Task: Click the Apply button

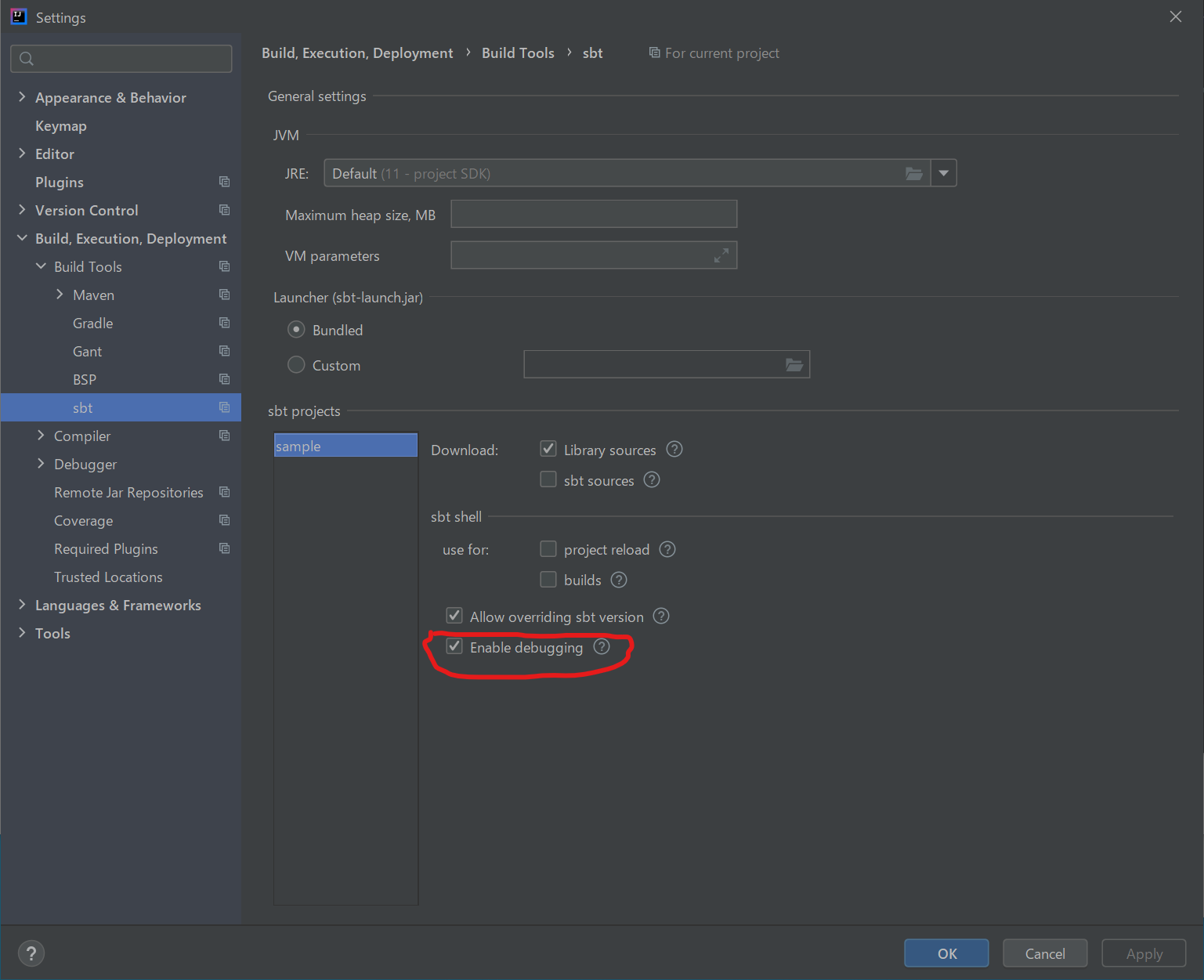Action: click(x=1144, y=953)
